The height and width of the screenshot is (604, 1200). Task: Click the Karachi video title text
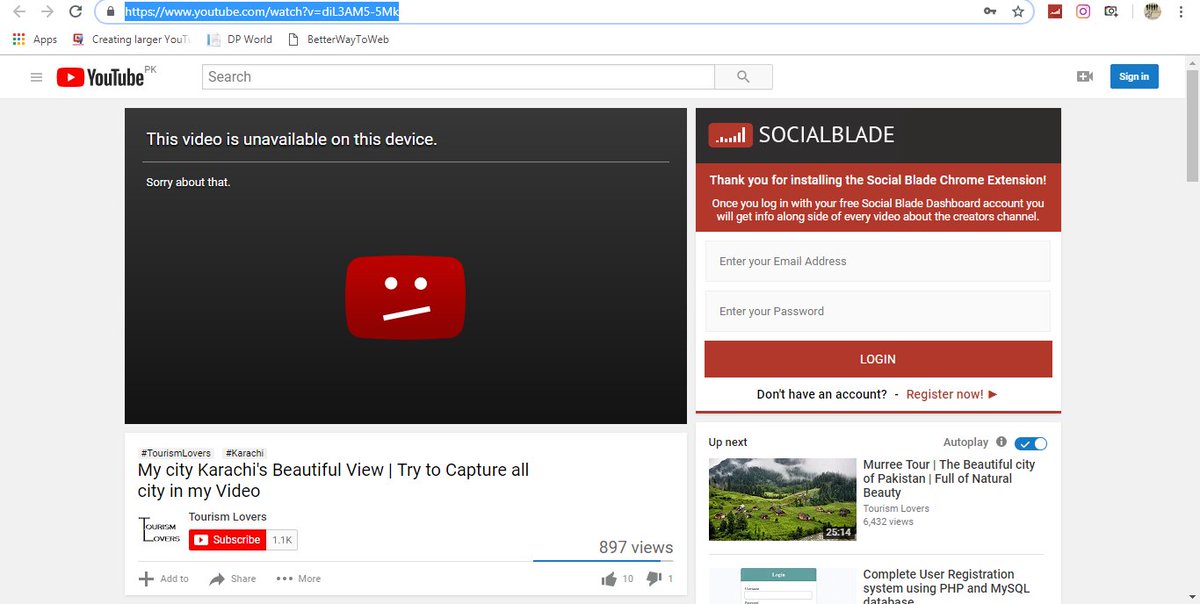(333, 480)
